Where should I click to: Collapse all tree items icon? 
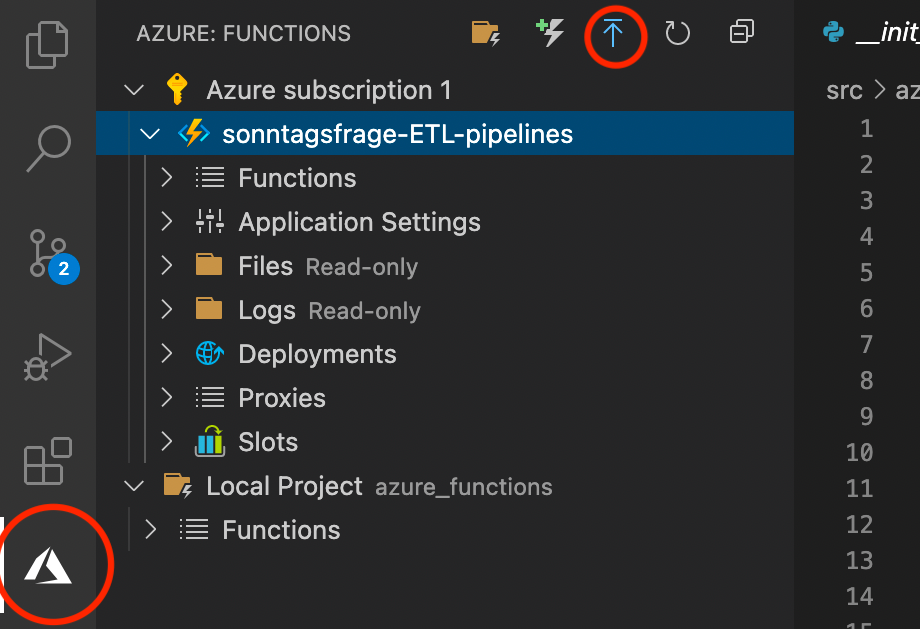click(x=741, y=34)
